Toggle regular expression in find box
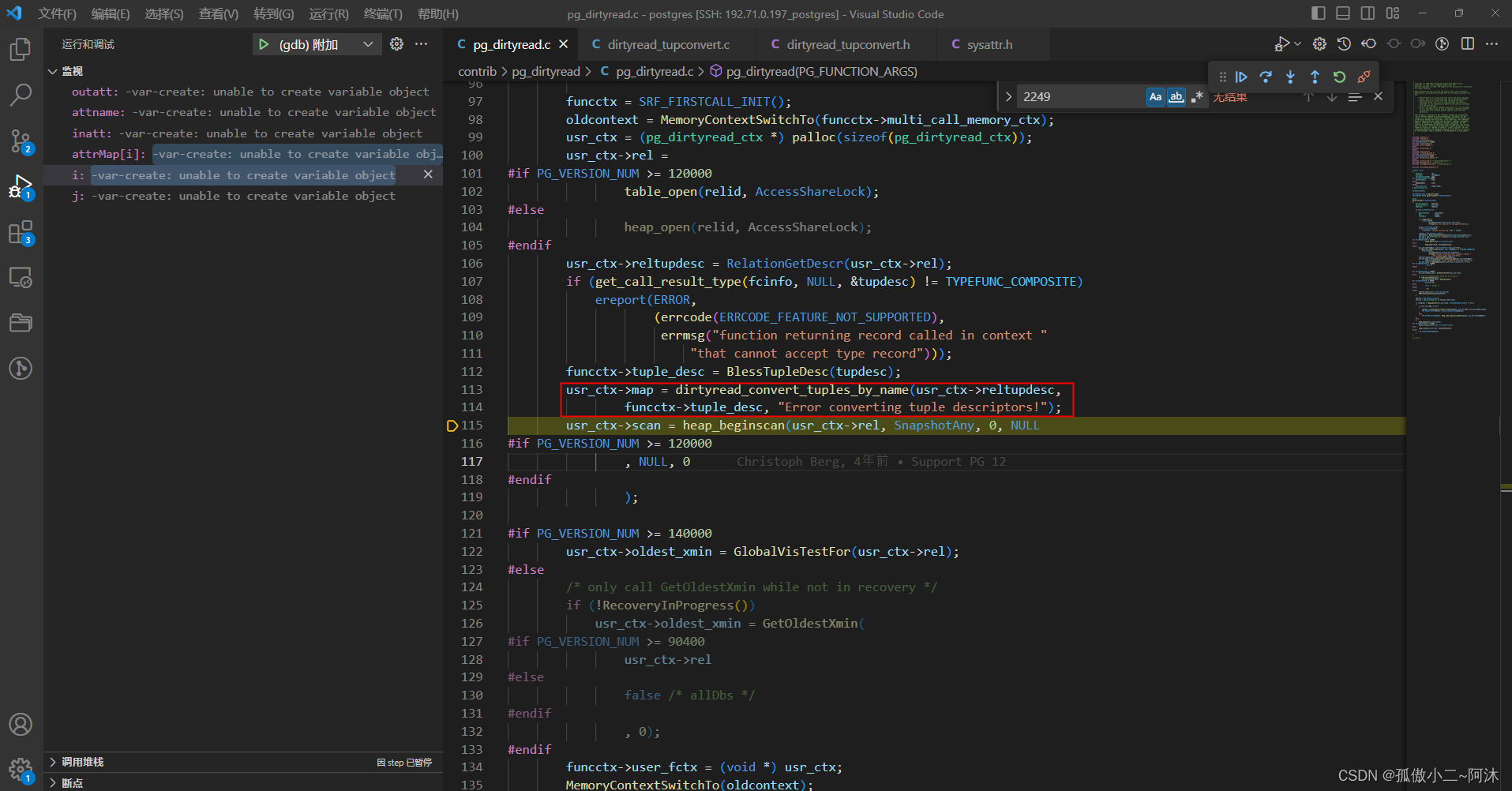 (1197, 96)
